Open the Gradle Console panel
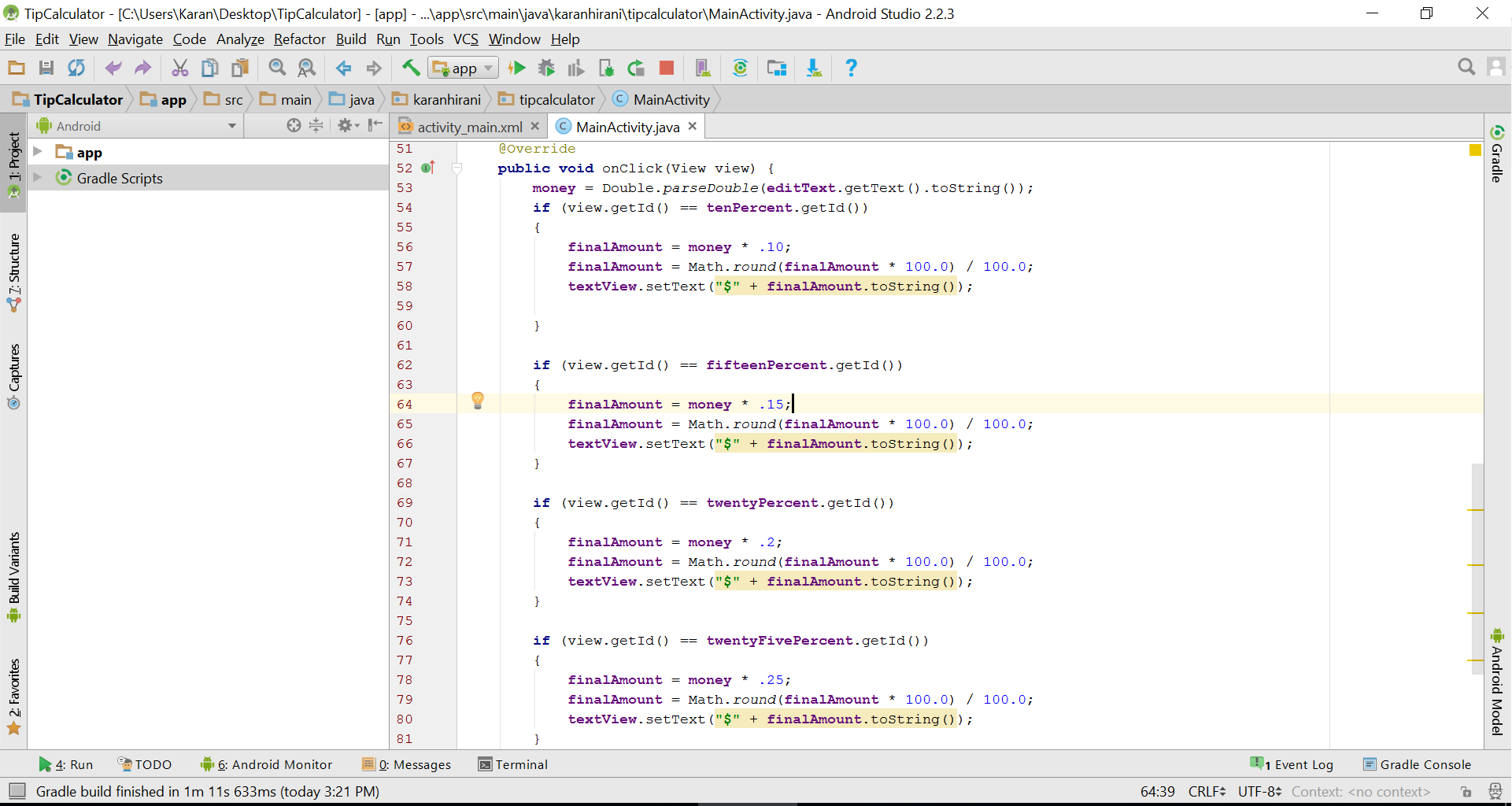This screenshot has width=1512, height=806. click(x=1417, y=764)
